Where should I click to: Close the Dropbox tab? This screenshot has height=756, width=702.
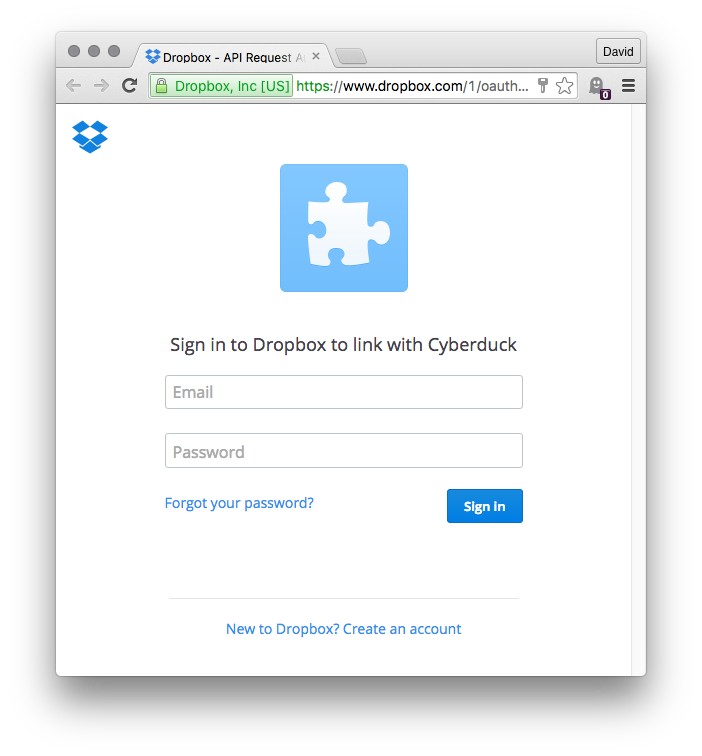[x=316, y=56]
